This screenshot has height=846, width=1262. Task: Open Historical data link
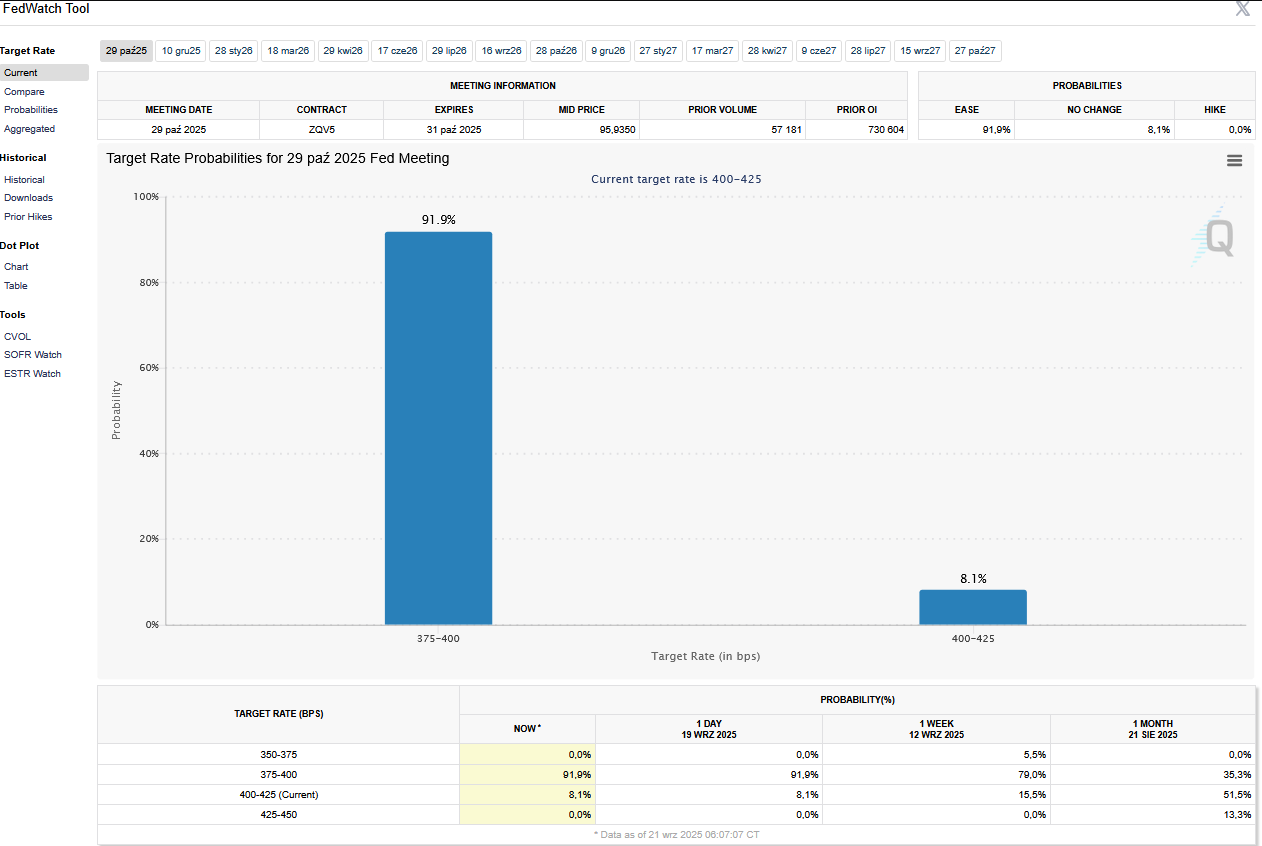point(24,180)
